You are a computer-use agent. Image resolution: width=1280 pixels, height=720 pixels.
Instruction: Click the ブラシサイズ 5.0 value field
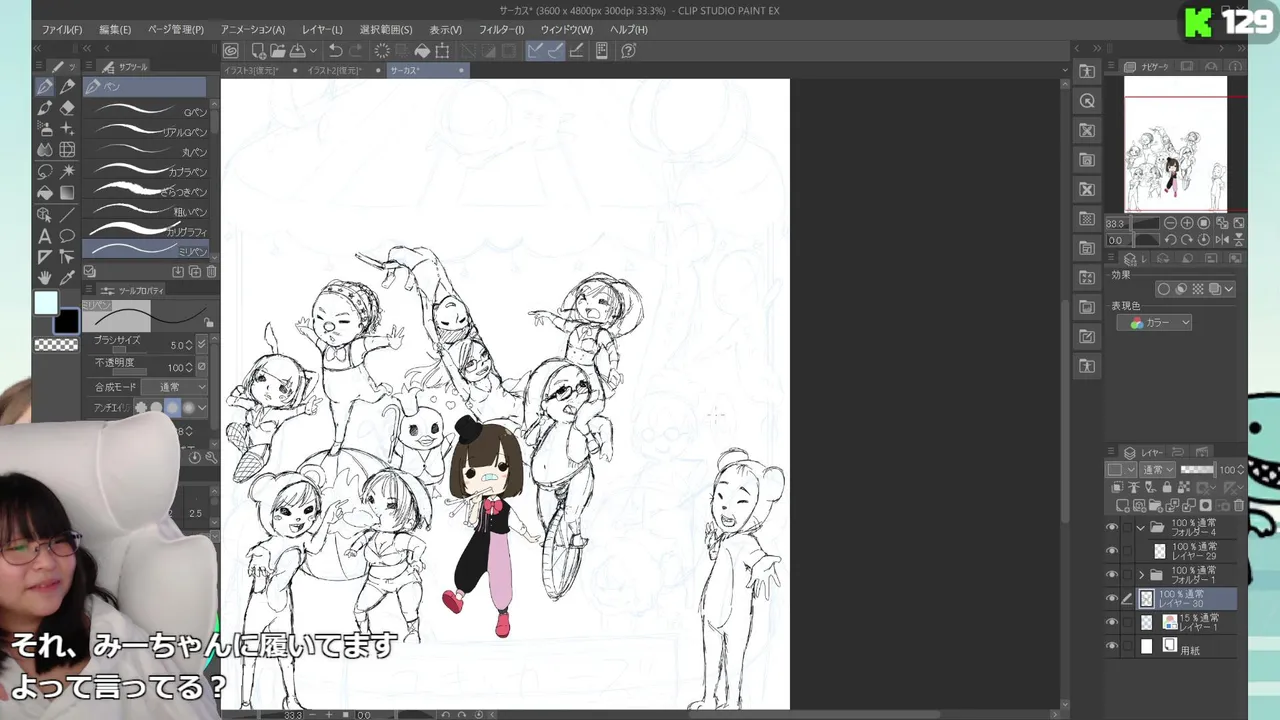[175, 345]
